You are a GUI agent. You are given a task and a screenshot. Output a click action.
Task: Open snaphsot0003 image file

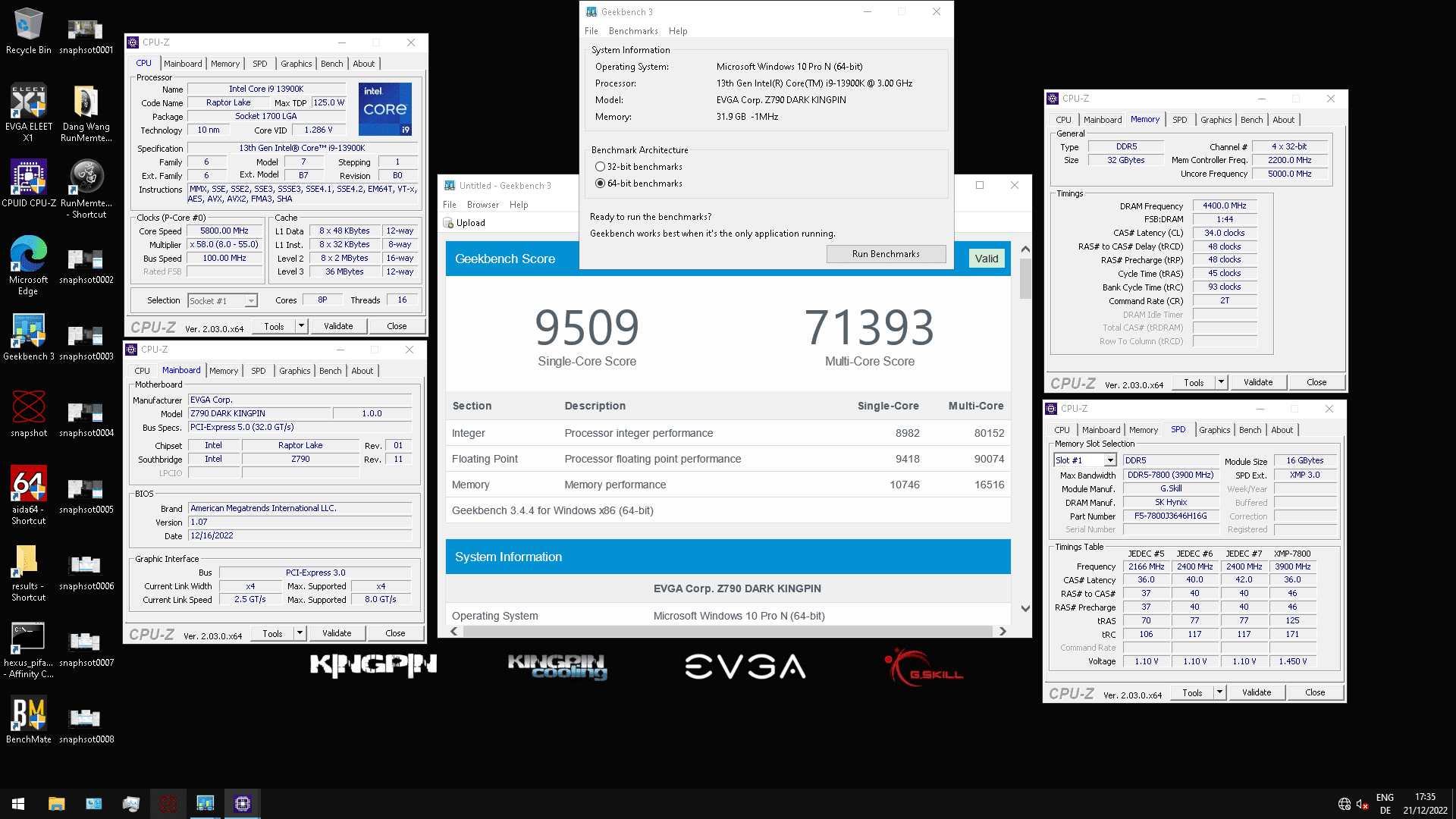point(86,343)
